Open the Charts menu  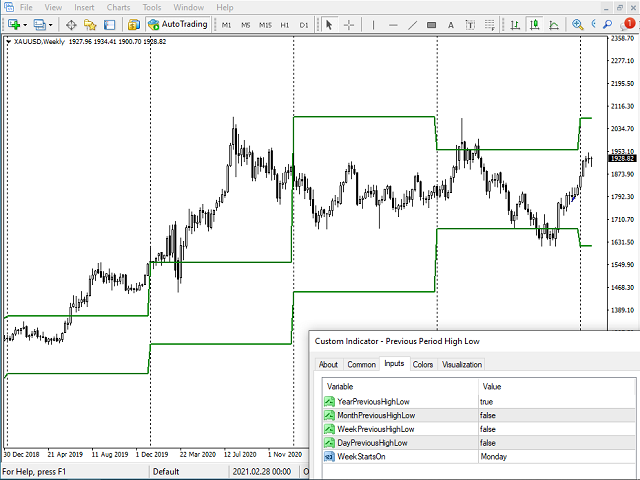click(x=118, y=7)
